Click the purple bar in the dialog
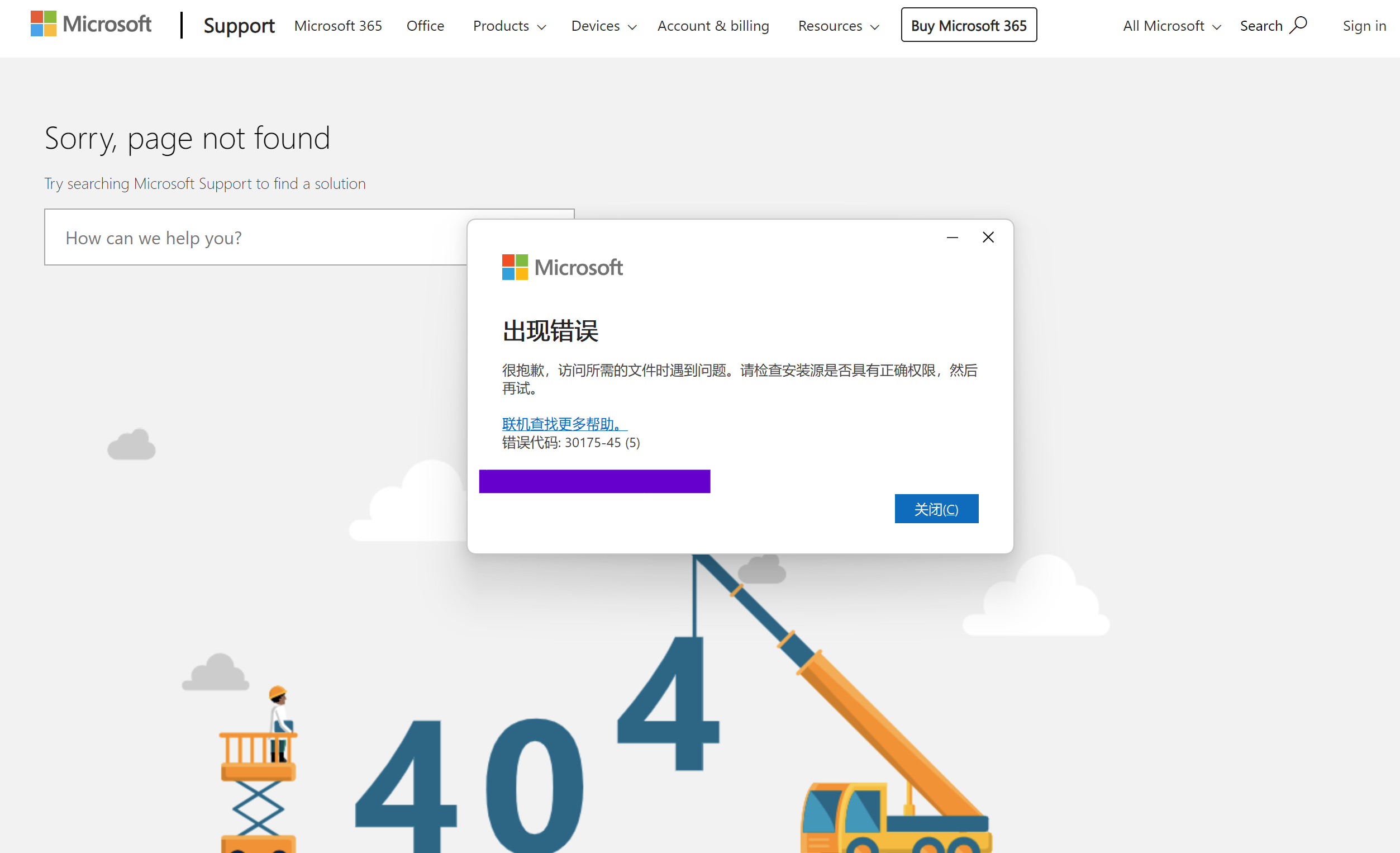The height and width of the screenshot is (853, 1400). 594,482
